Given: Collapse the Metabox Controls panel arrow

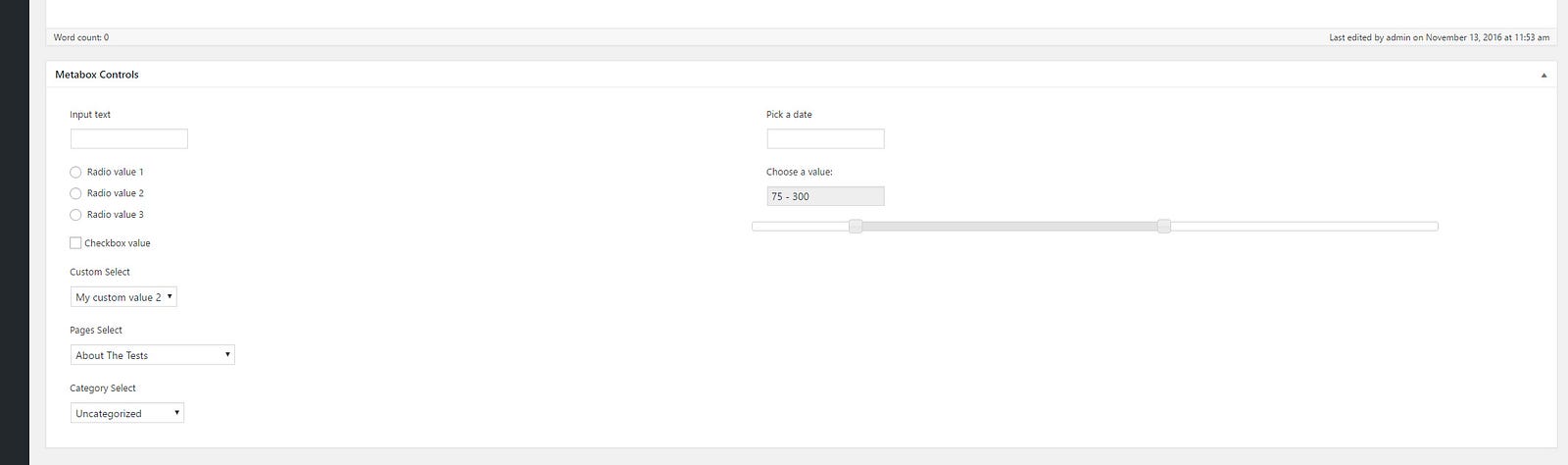Looking at the screenshot, I should [x=1543, y=75].
